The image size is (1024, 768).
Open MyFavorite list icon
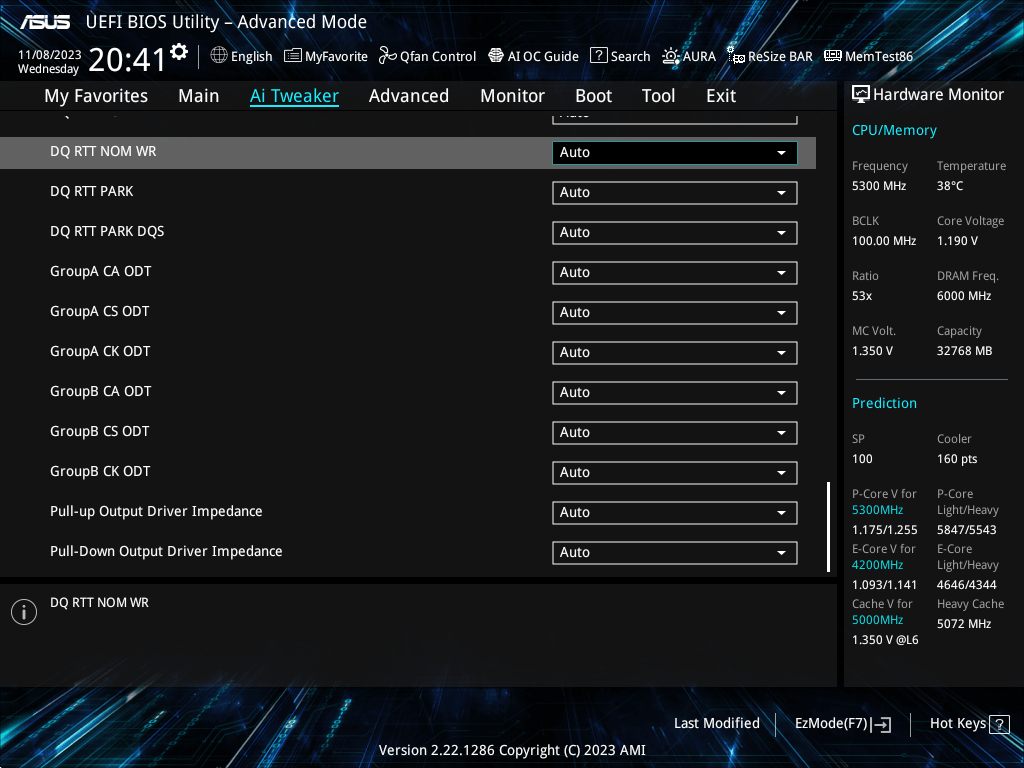[x=293, y=56]
